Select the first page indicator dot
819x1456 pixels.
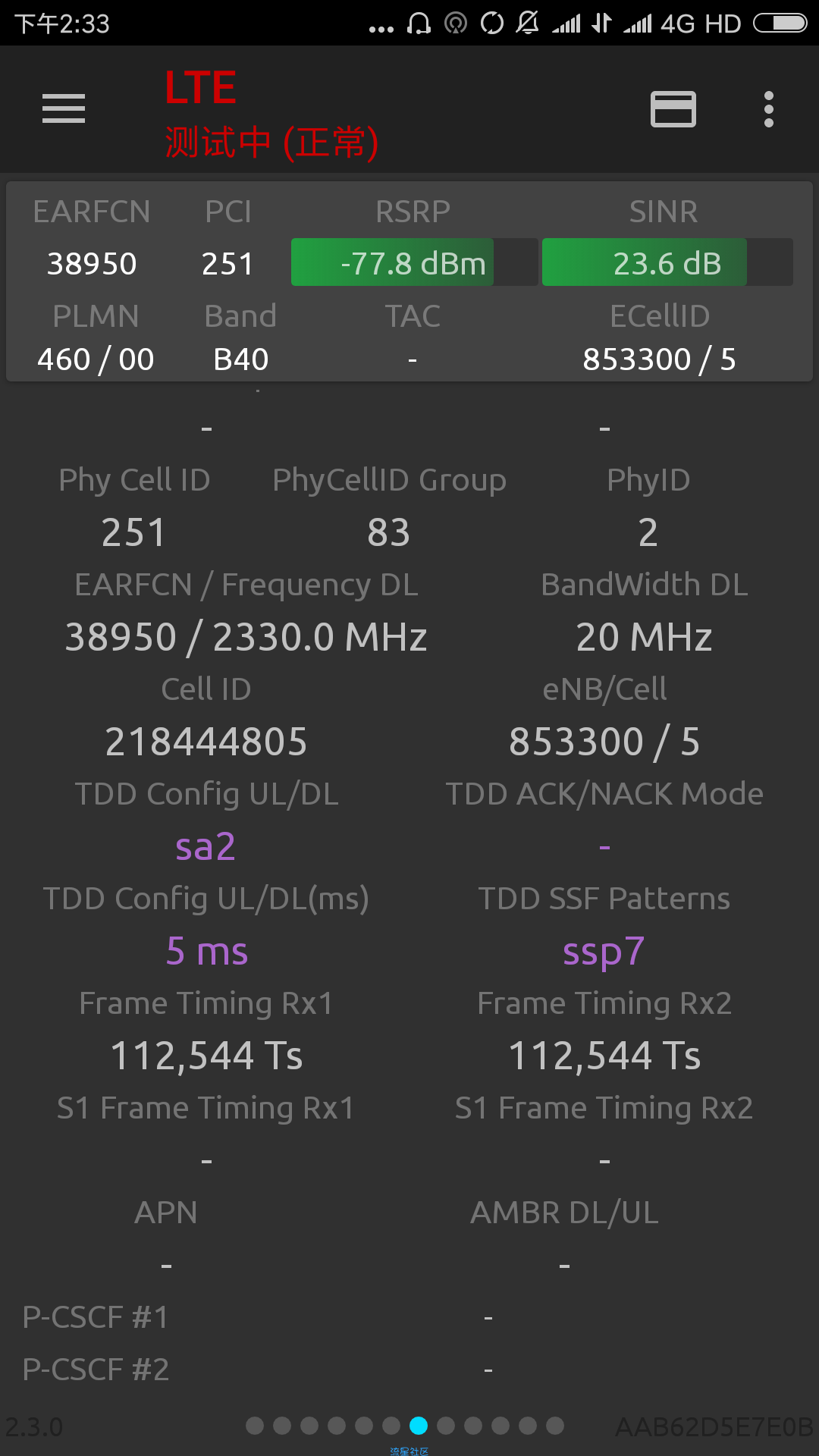pyautogui.click(x=255, y=1426)
